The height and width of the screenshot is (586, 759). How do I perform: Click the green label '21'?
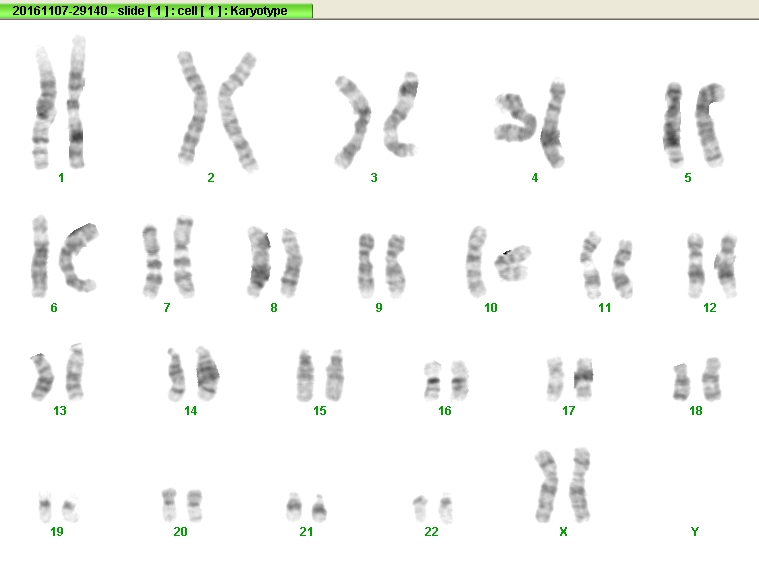[x=306, y=531]
